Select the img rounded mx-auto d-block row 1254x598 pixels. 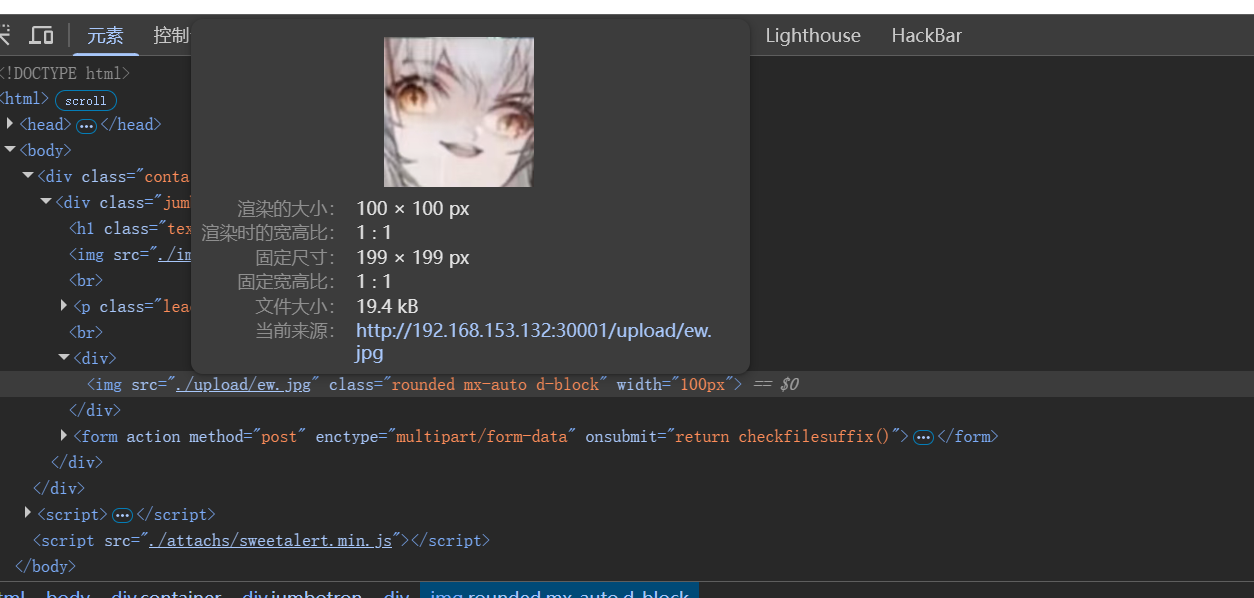[627, 384]
